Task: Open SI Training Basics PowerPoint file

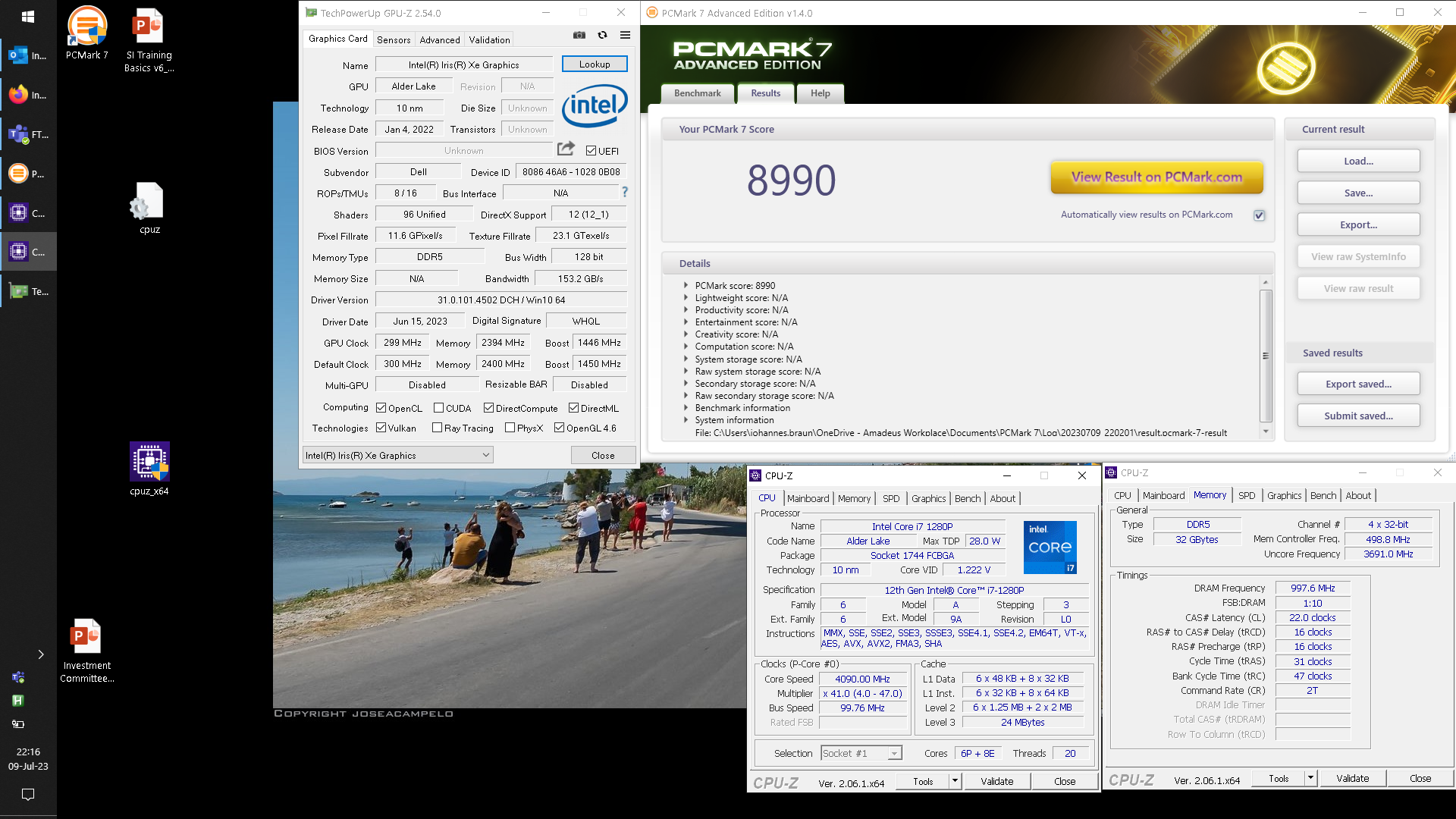Action: (149, 40)
